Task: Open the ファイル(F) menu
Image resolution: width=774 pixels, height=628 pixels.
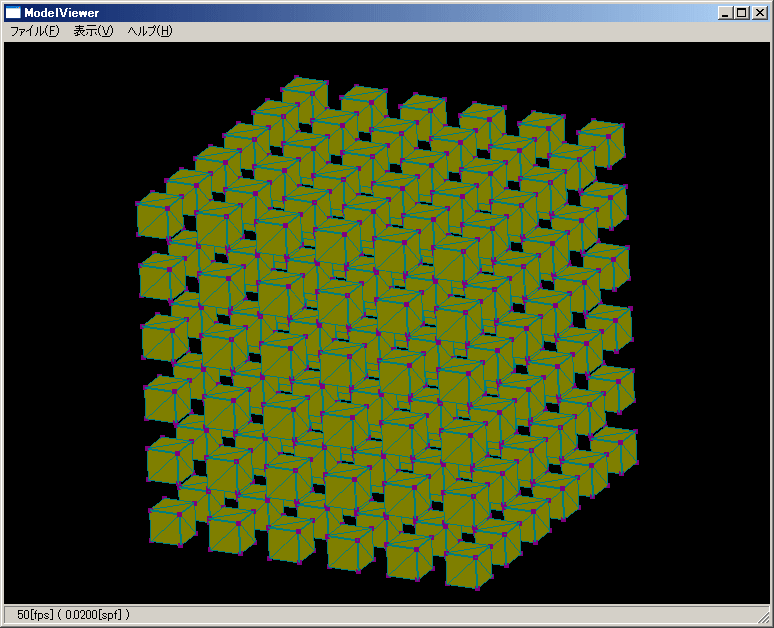Action: pos(35,31)
